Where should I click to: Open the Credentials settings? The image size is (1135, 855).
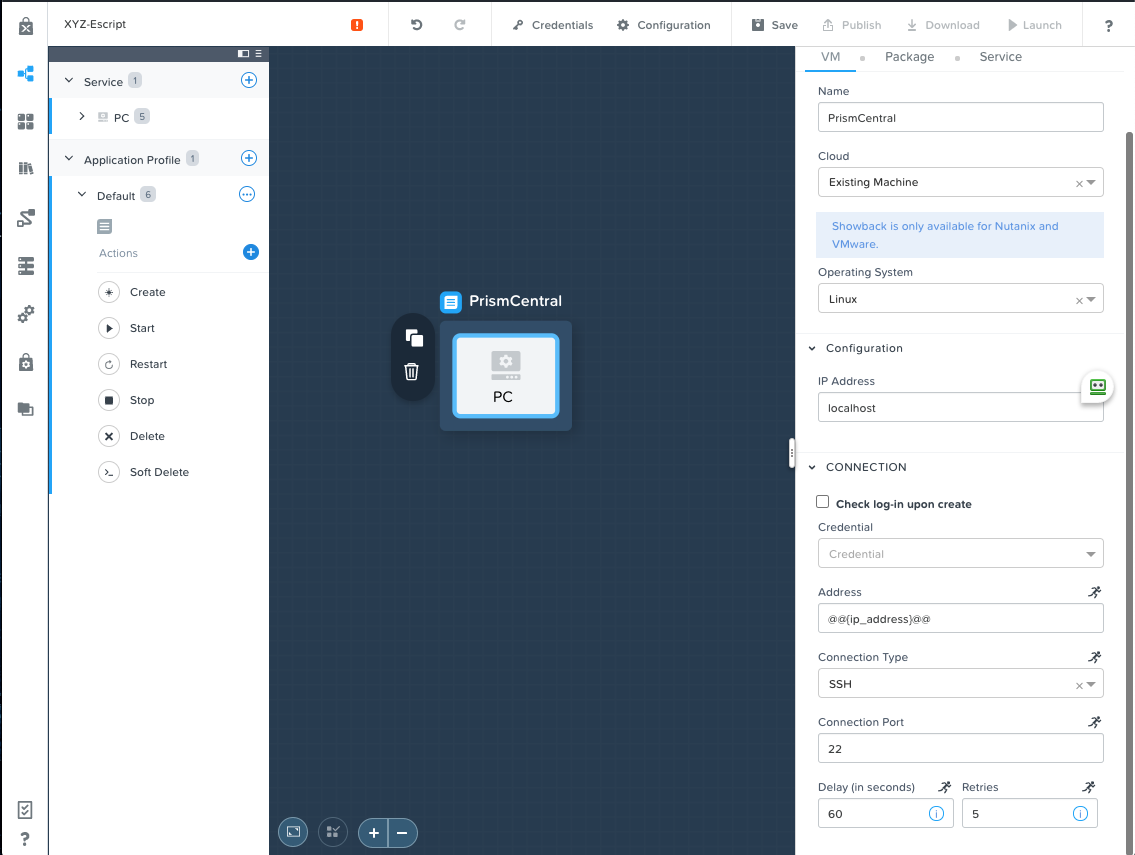coord(553,25)
